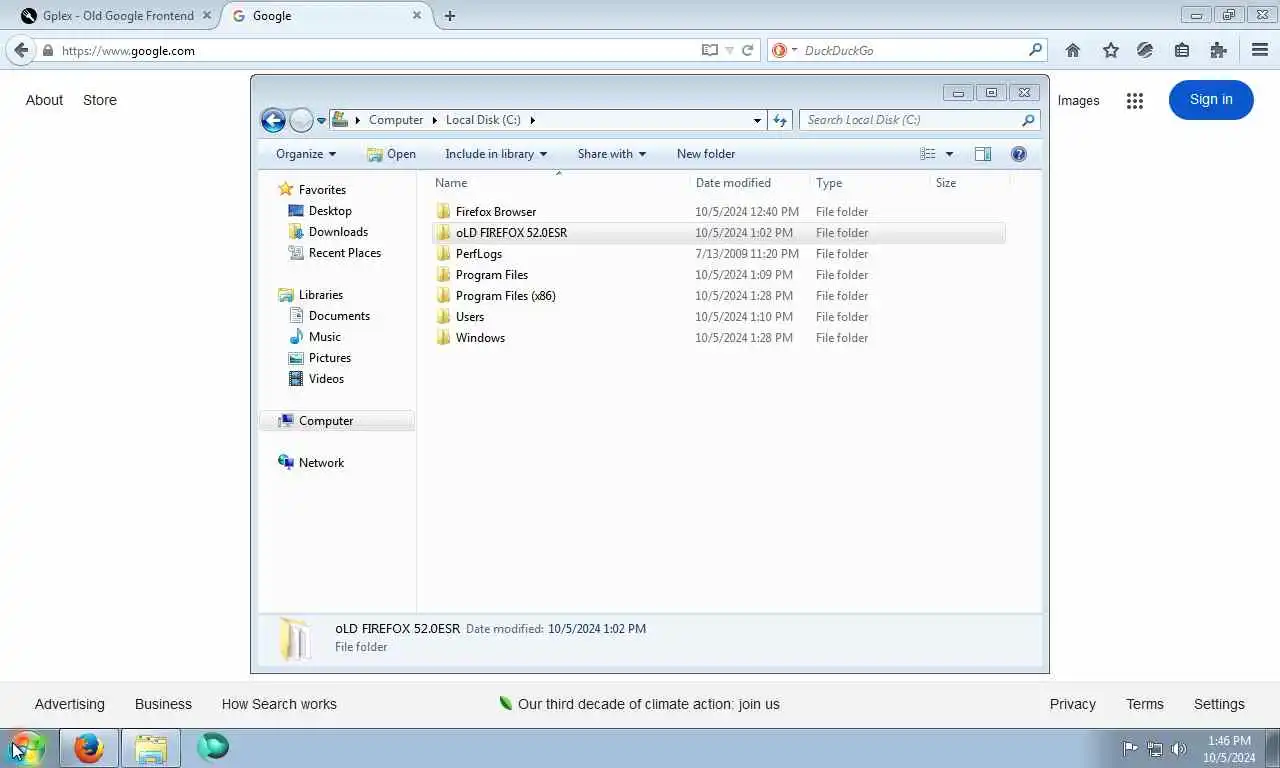Focus the Search Local Disk (C:) field
The height and width of the screenshot is (768, 1280).
point(919,120)
